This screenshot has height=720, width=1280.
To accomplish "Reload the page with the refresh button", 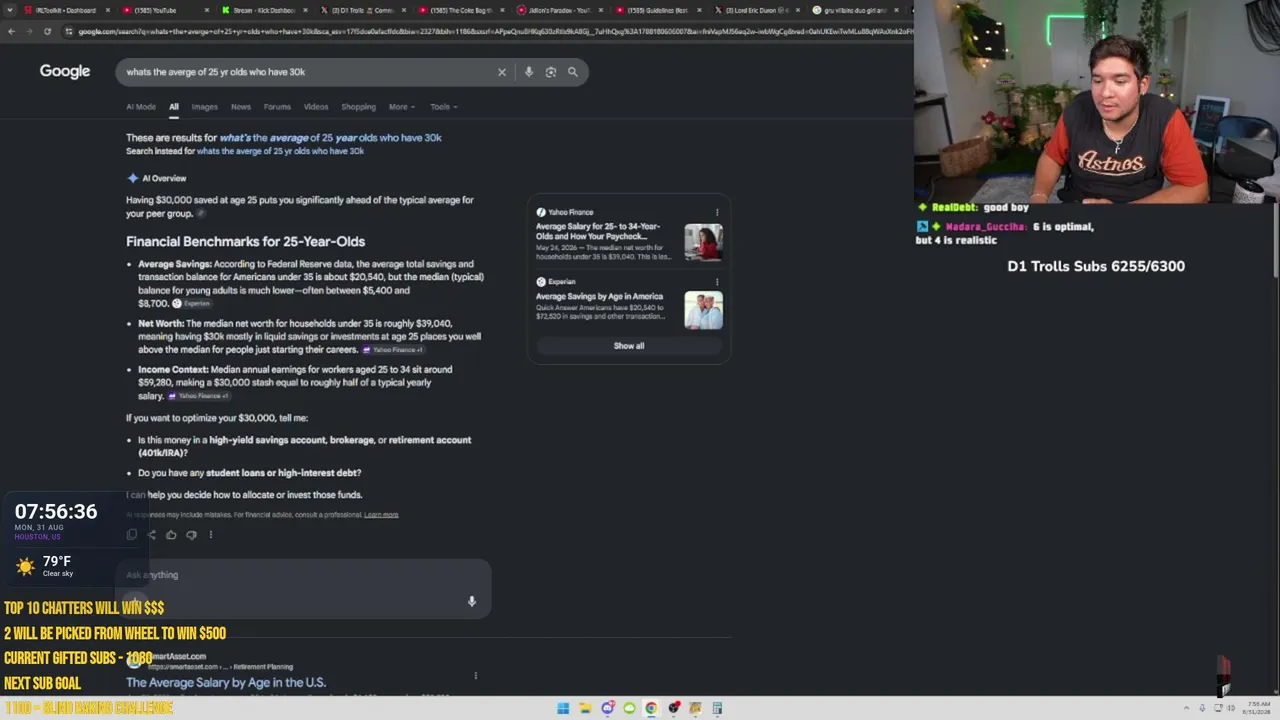I will (x=47, y=31).
